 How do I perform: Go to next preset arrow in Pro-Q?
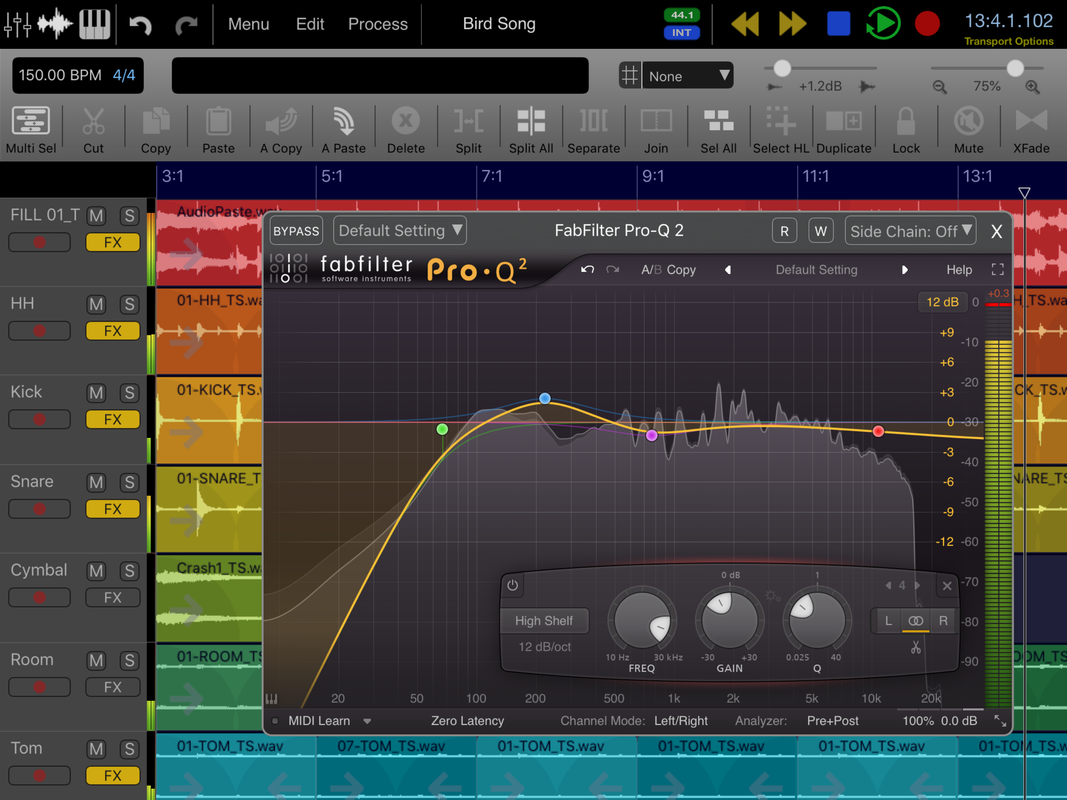tap(904, 270)
